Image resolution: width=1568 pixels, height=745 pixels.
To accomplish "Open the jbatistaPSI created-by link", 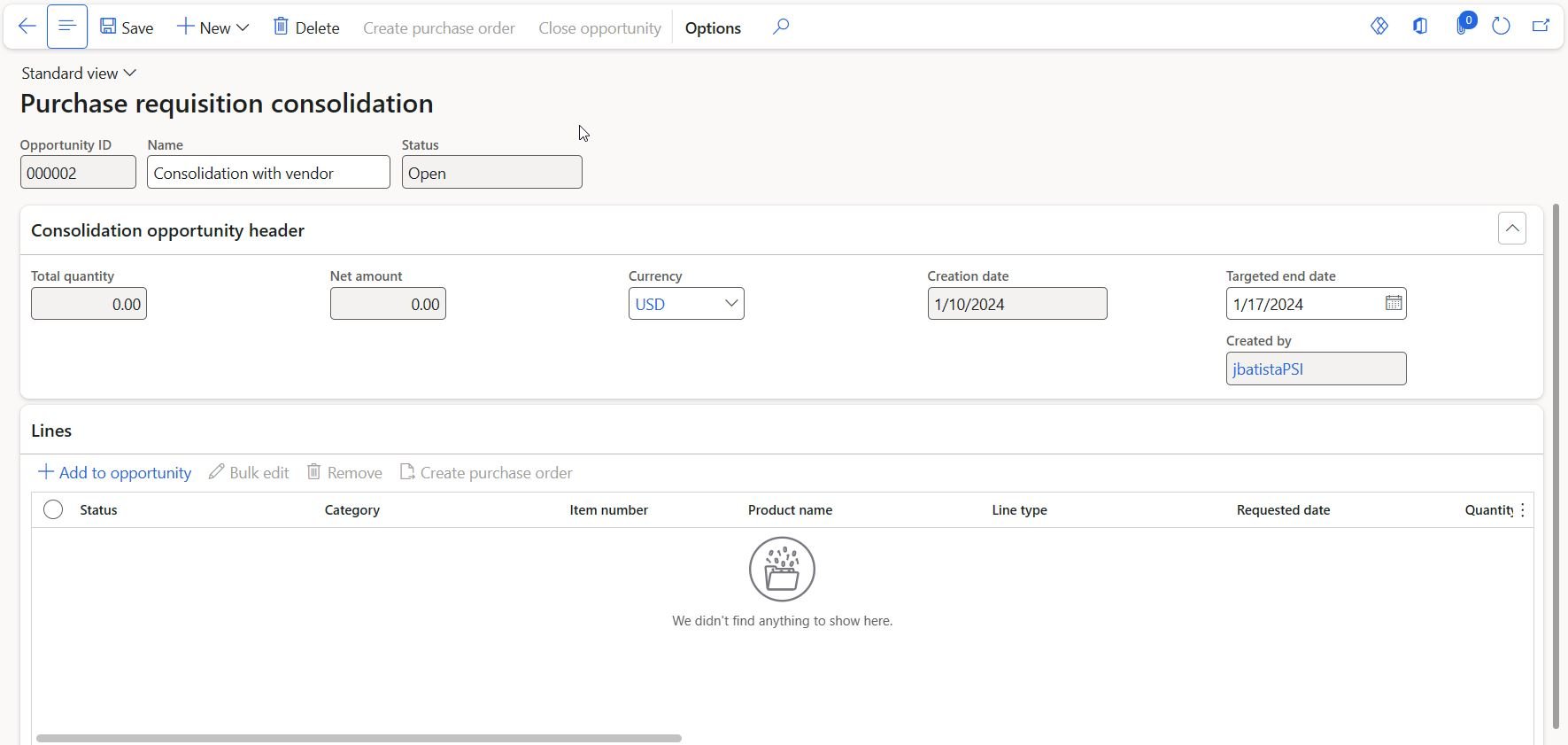I will [x=1268, y=369].
